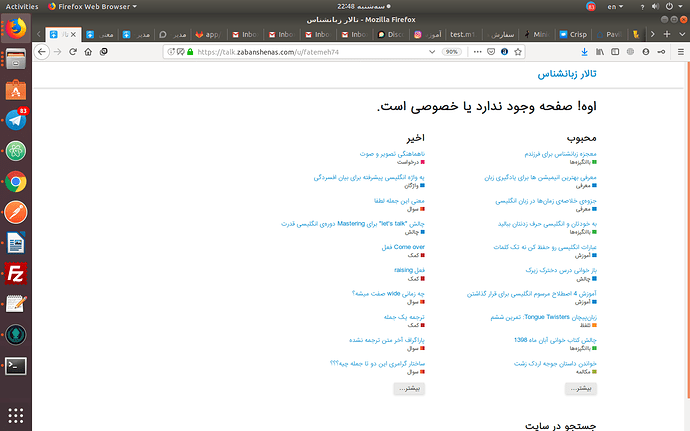Image resolution: width=690 pixels, height=431 pixels.
Task: Open the let's talk Mastering challenge topic
Action: tap(353, 224)
